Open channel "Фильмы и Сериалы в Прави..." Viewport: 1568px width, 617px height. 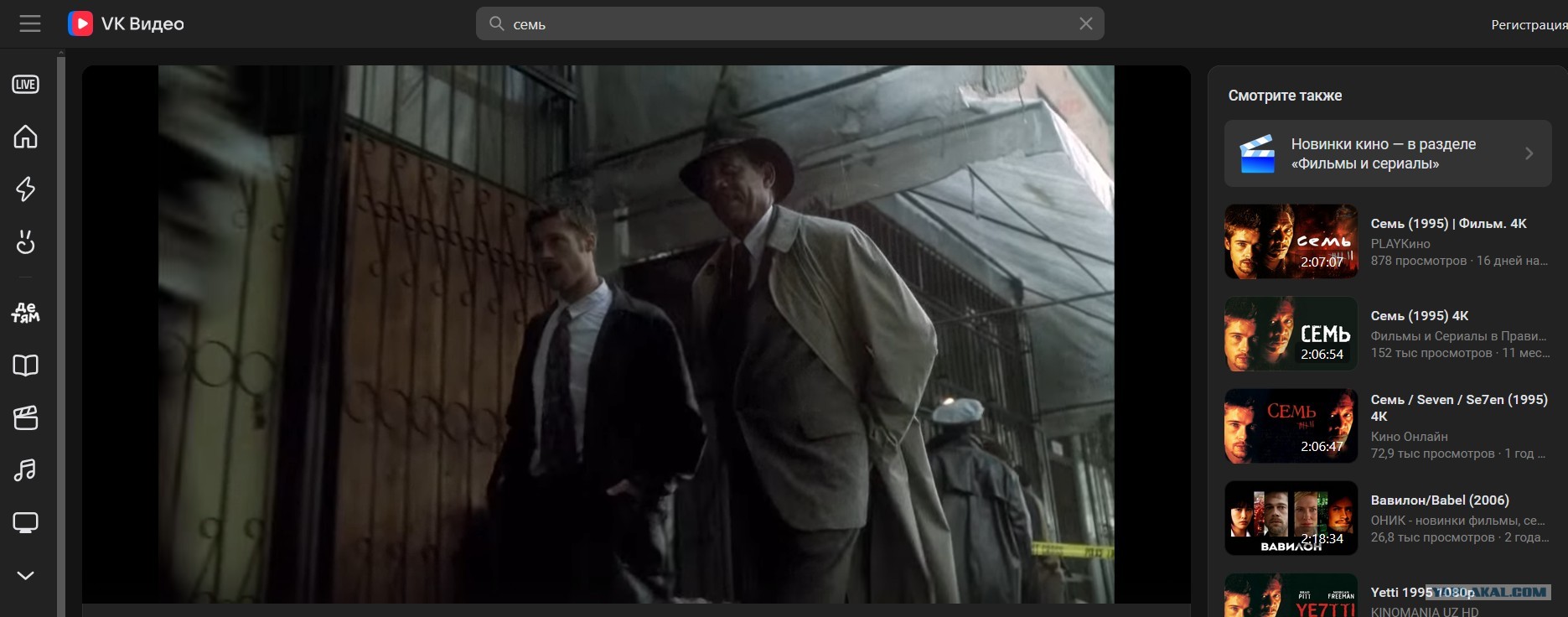[1458, 336]
